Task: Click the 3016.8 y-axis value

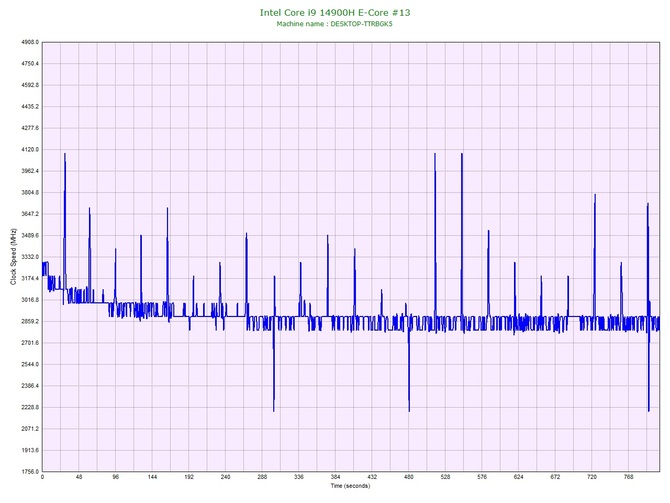Action: coord(30,300)
